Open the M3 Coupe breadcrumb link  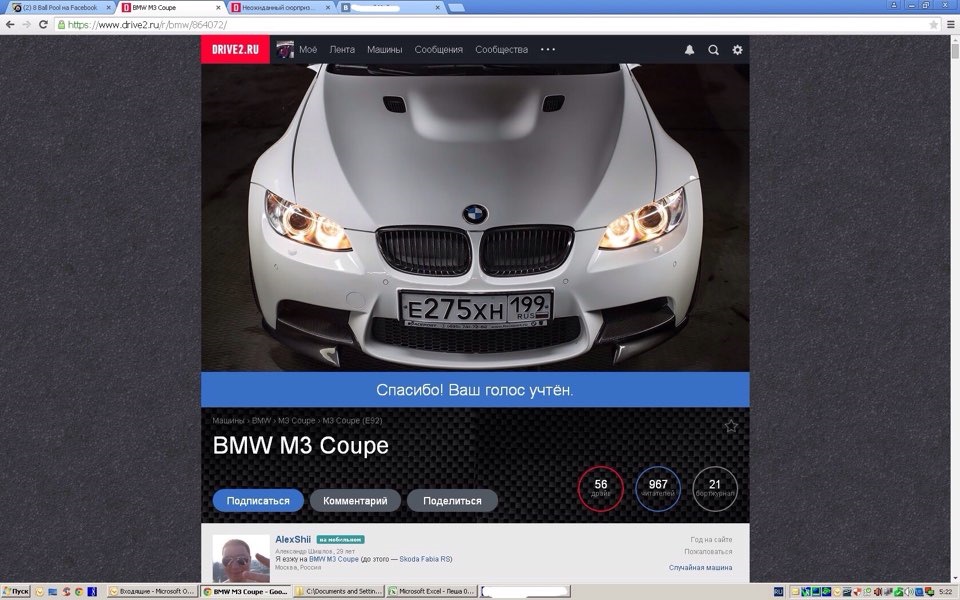[x=296, y=421]
